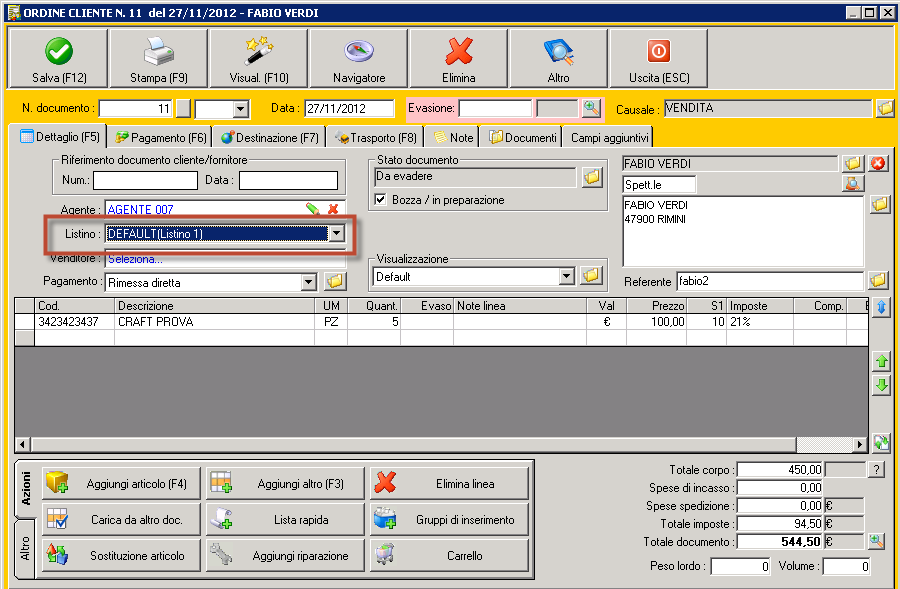This screenshot has height=589, width=900.
Task: Expand the Pagamento dropdown arrow
Action: point(309,282)
